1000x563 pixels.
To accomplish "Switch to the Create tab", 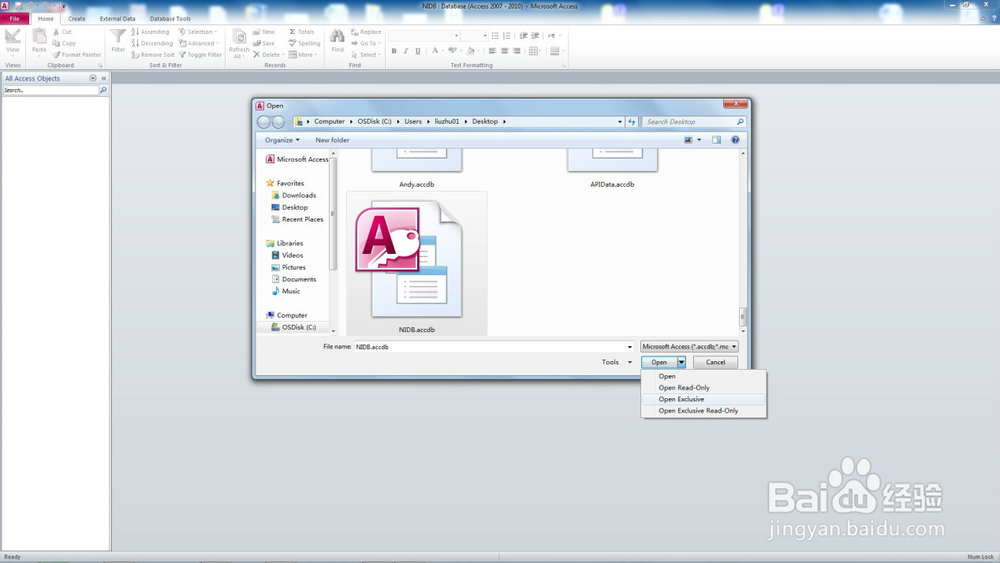I will tap(77, 18).
